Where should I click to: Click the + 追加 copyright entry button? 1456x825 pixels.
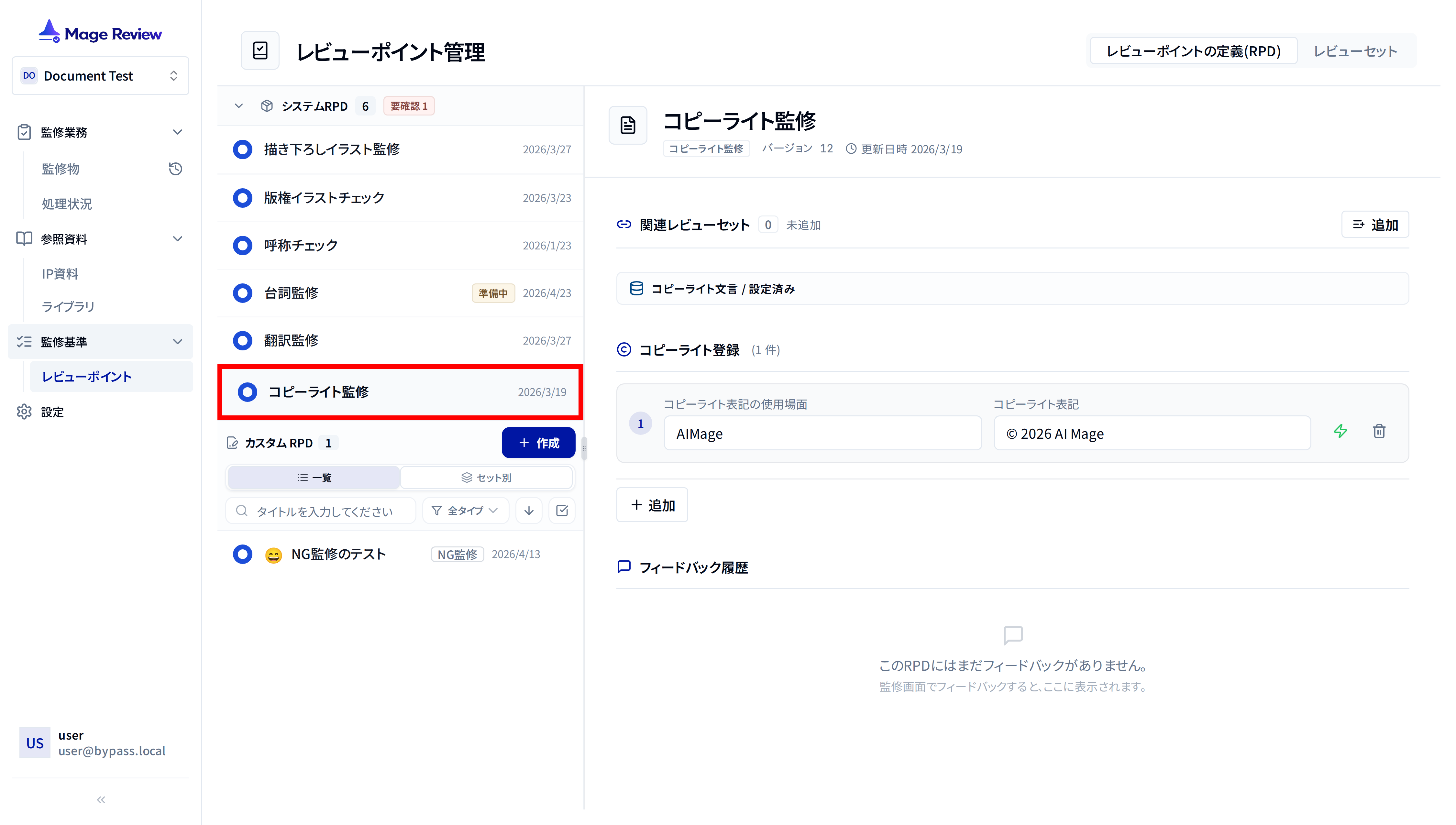(x=652, y=505)
